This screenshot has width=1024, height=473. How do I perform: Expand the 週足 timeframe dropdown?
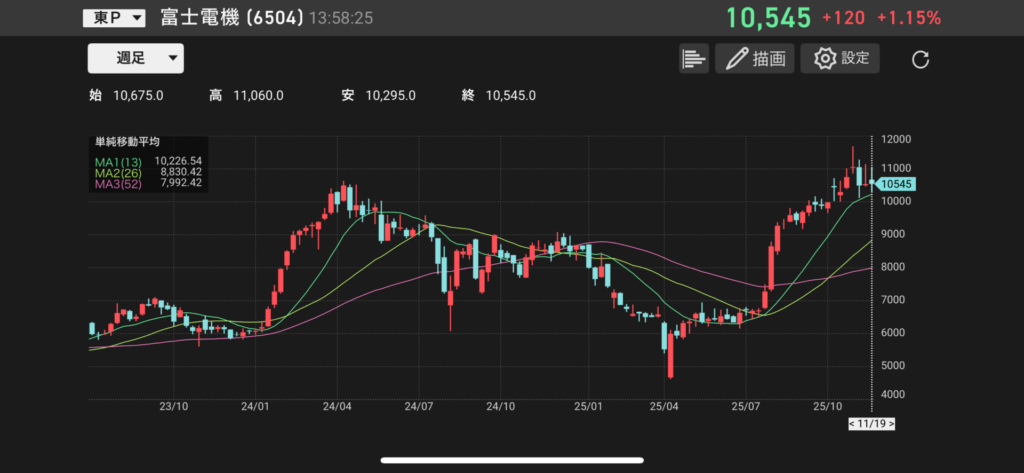[x=135, y=59]
